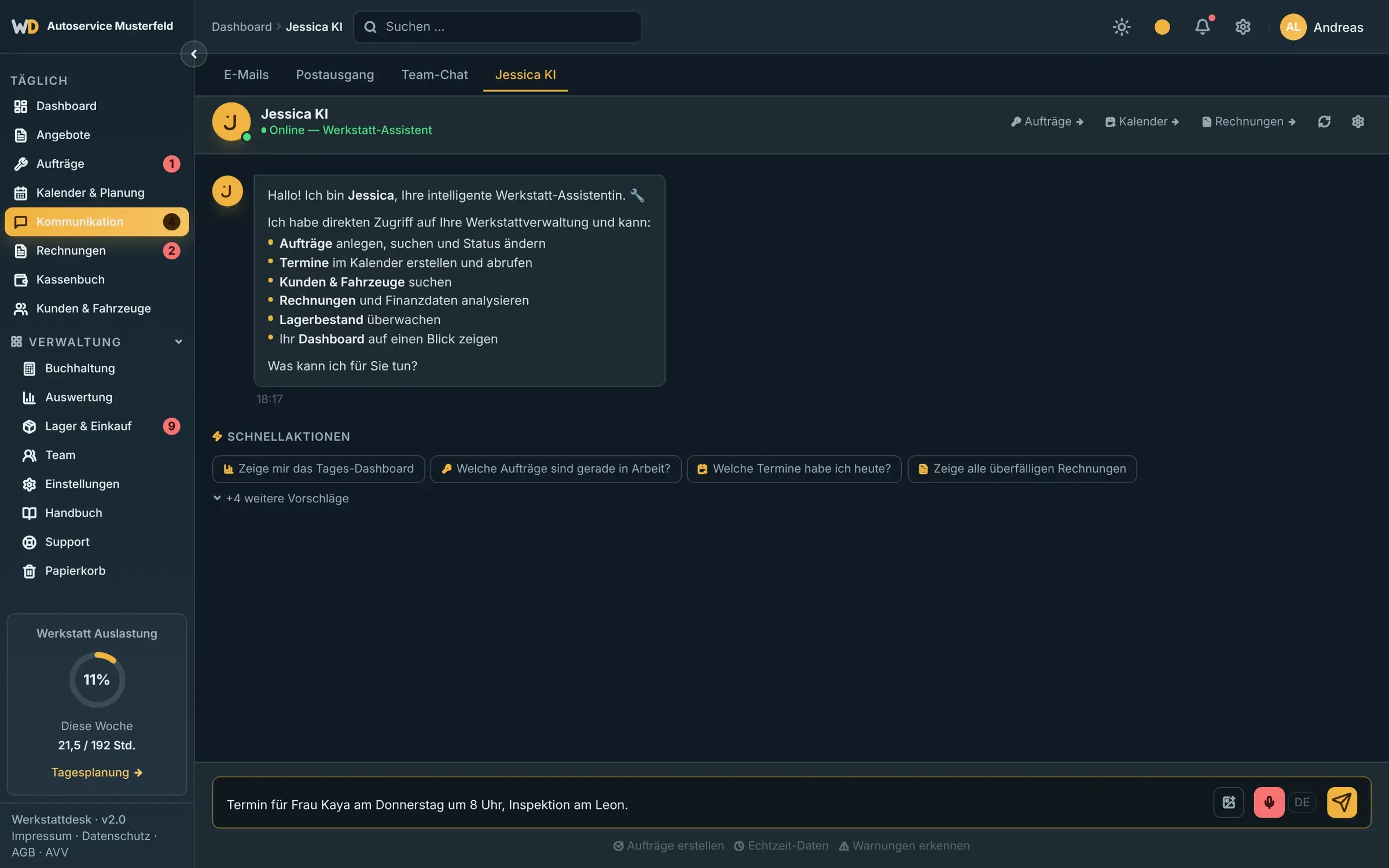
Task: Click the Suchen search field
Action: pyautogui.click(x=498, y=27)
